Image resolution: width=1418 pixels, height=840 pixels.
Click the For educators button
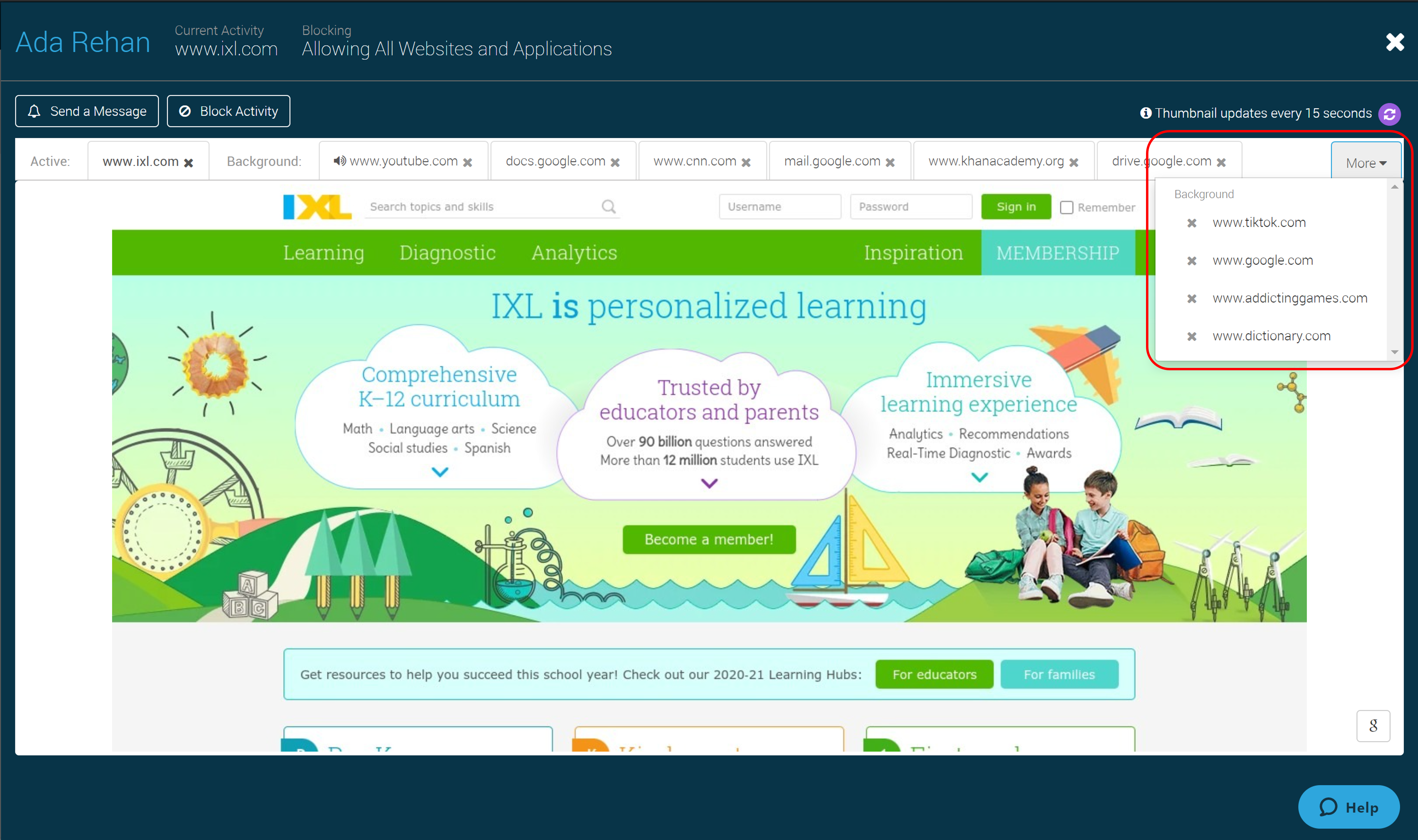click(x=934, y=674)
